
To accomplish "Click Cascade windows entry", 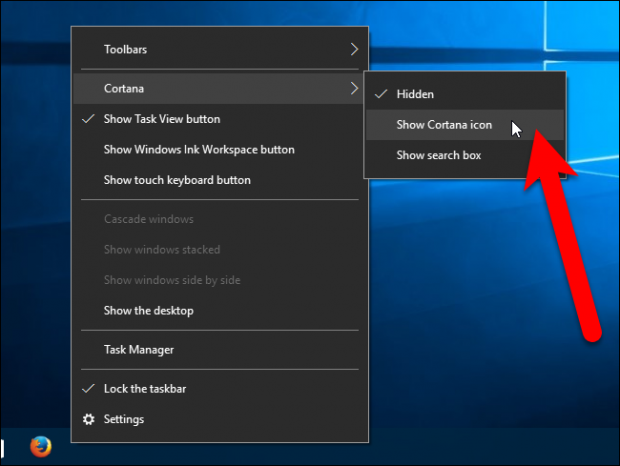I will coord(149,219).
